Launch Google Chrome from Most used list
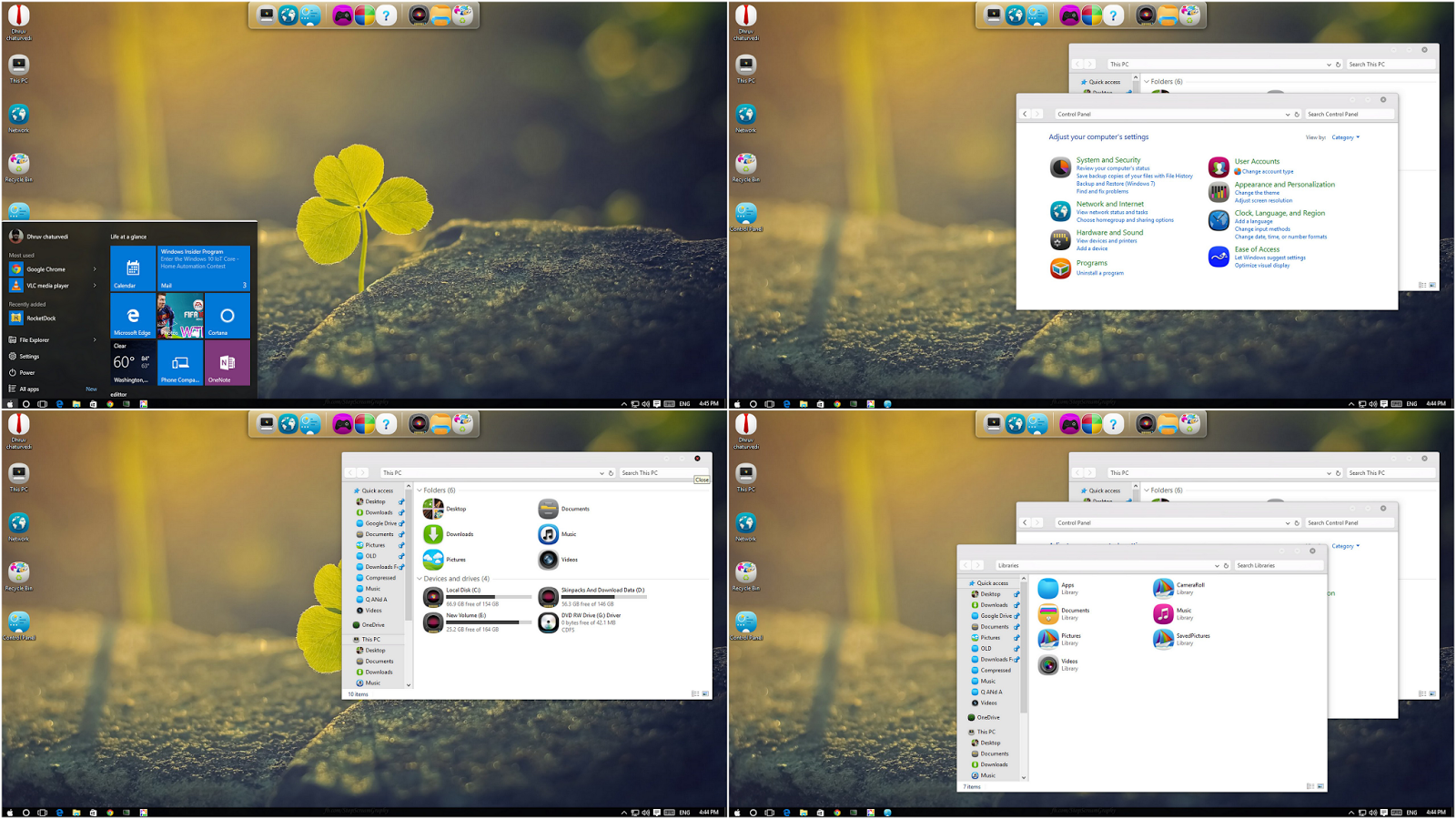Screen dimensions: 1456x819 point(45,269)
